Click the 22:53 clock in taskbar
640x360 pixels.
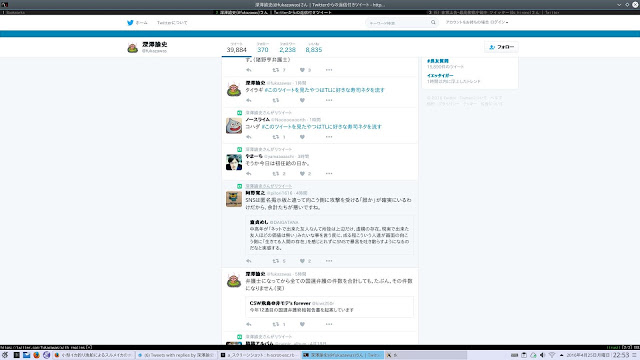(621, 355)
